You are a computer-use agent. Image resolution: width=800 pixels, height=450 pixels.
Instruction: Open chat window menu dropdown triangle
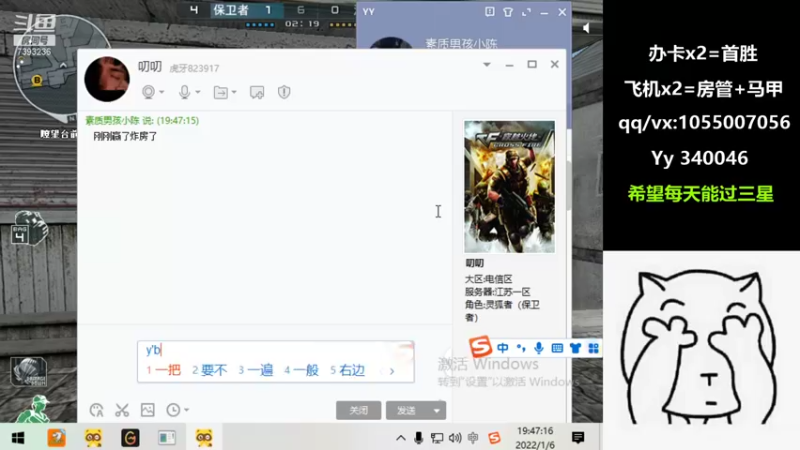[x=487, y=65]
